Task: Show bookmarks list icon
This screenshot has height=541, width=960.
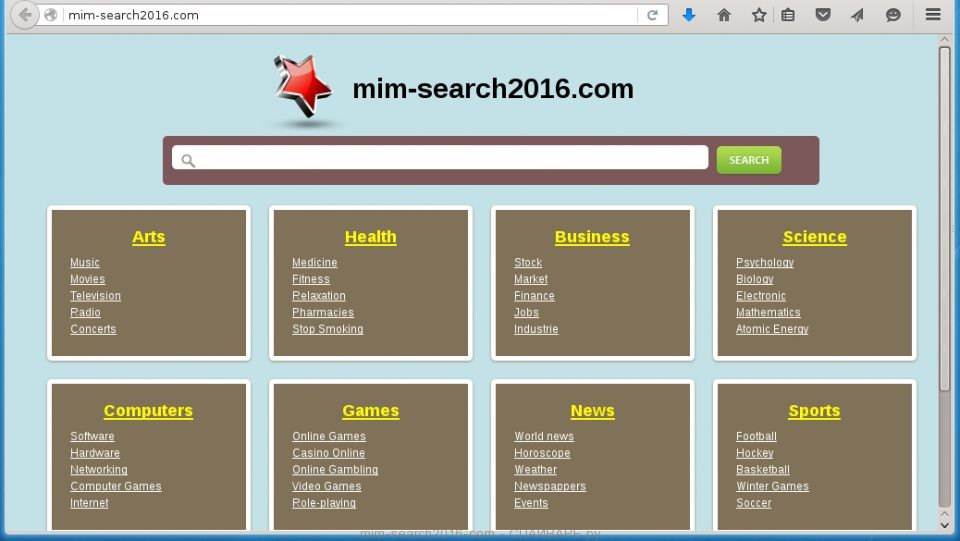Action: point(788,15)
